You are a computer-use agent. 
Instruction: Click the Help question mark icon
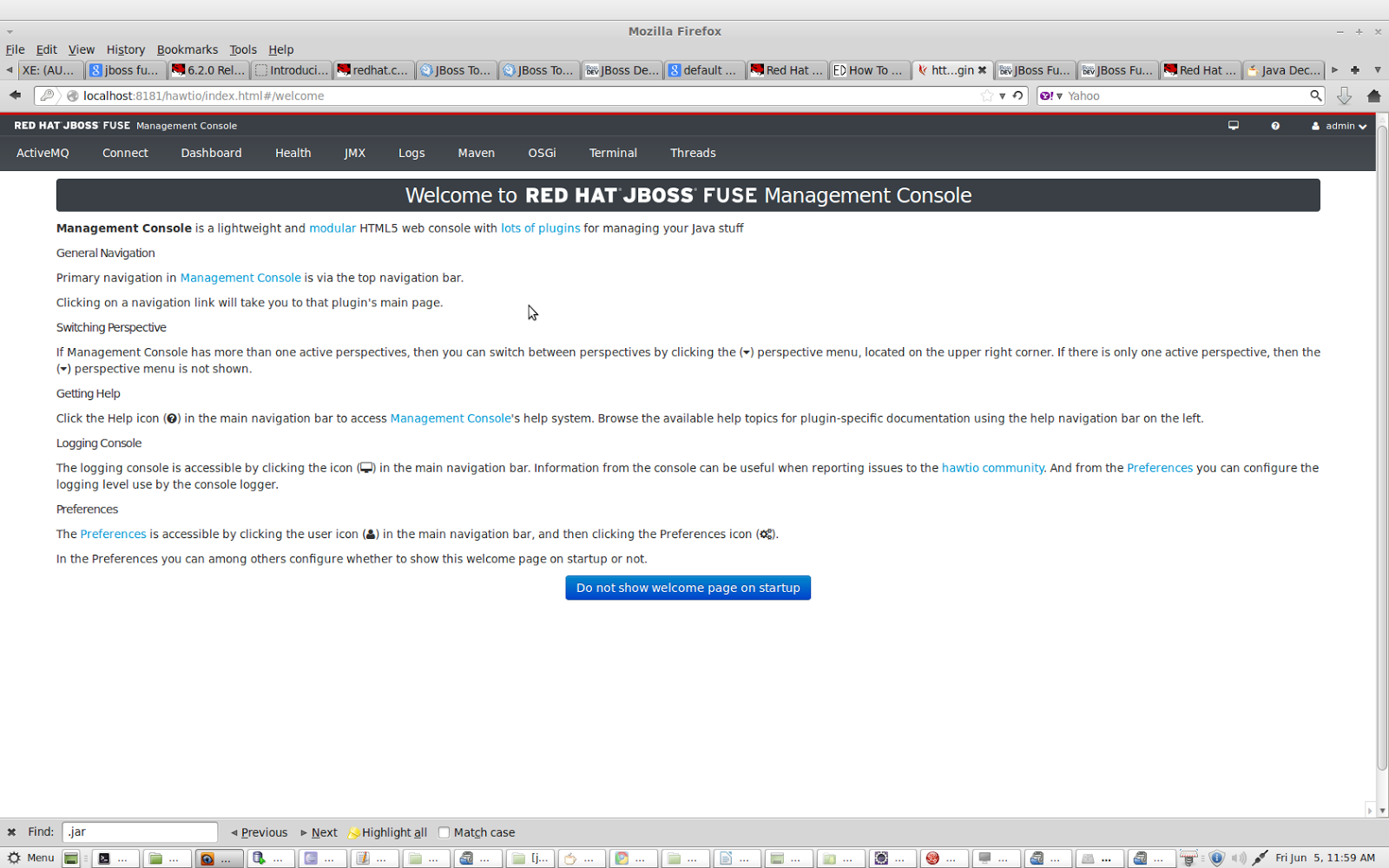[1275, 125]
